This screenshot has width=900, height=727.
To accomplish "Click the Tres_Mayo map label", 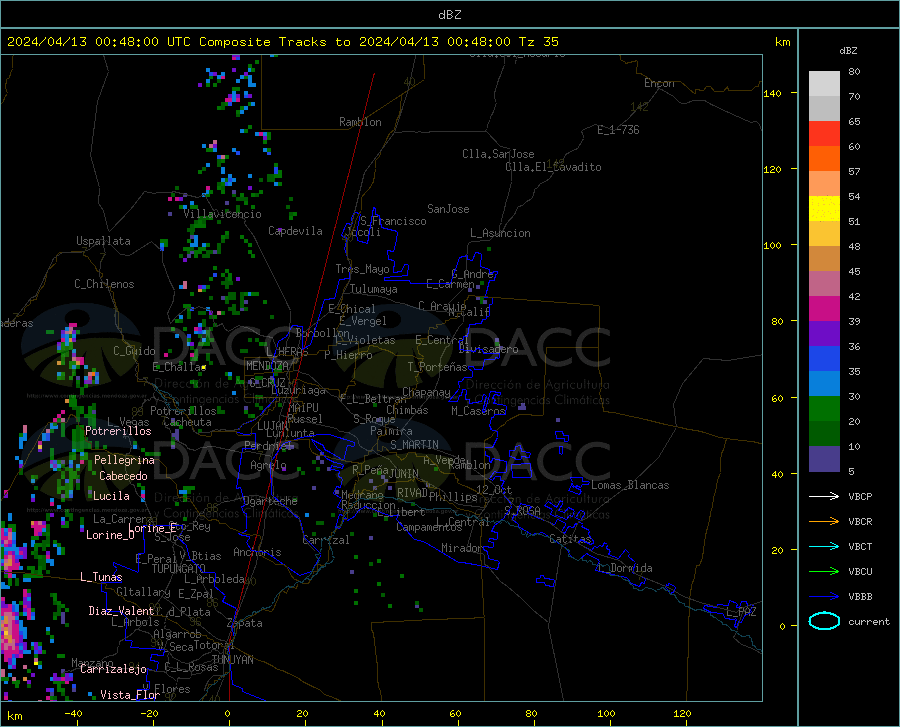I will point(362,269).
